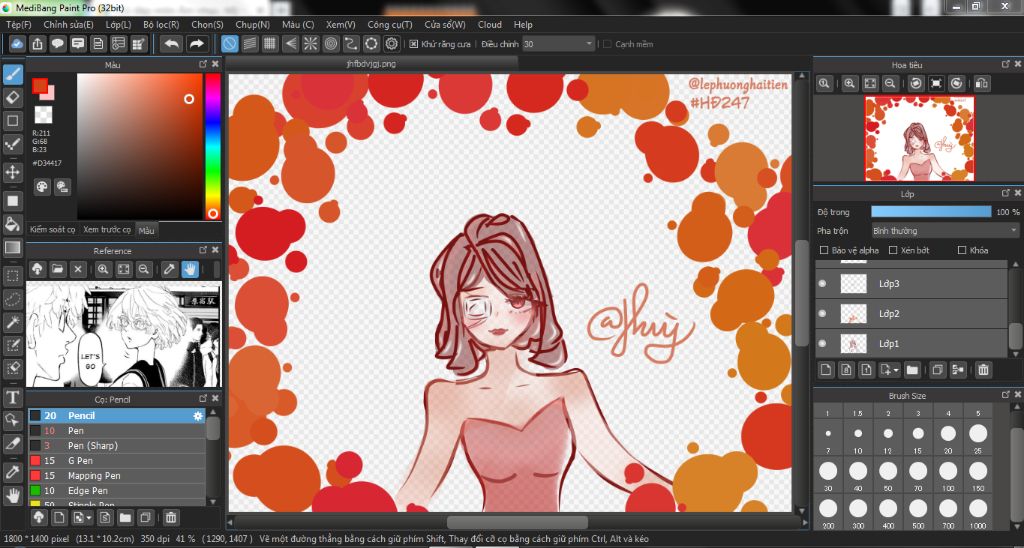
Task: Click the rainbow hue slider strip
Action: click(213, 146)
